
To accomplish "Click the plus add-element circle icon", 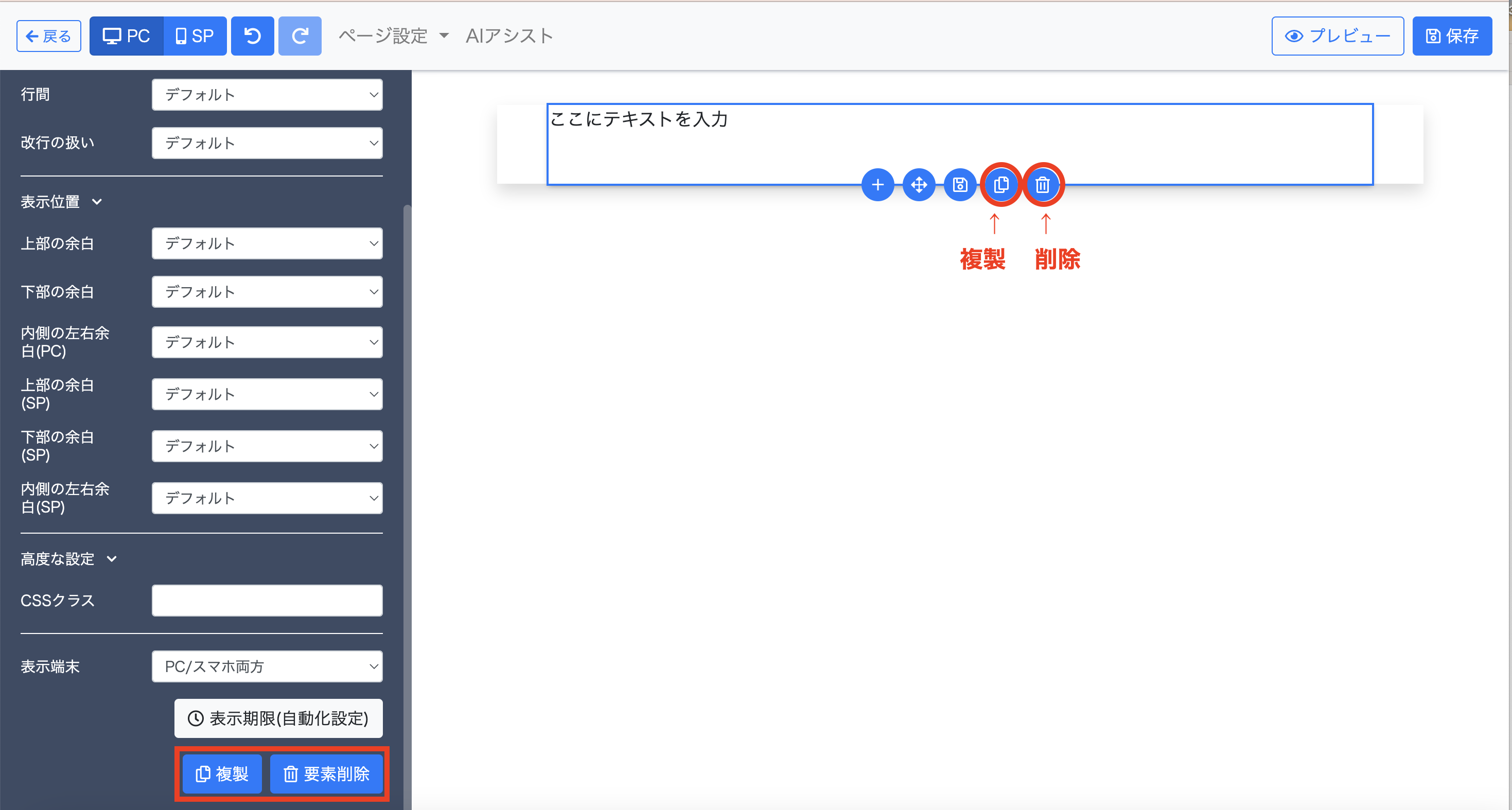I will point(877,185).
